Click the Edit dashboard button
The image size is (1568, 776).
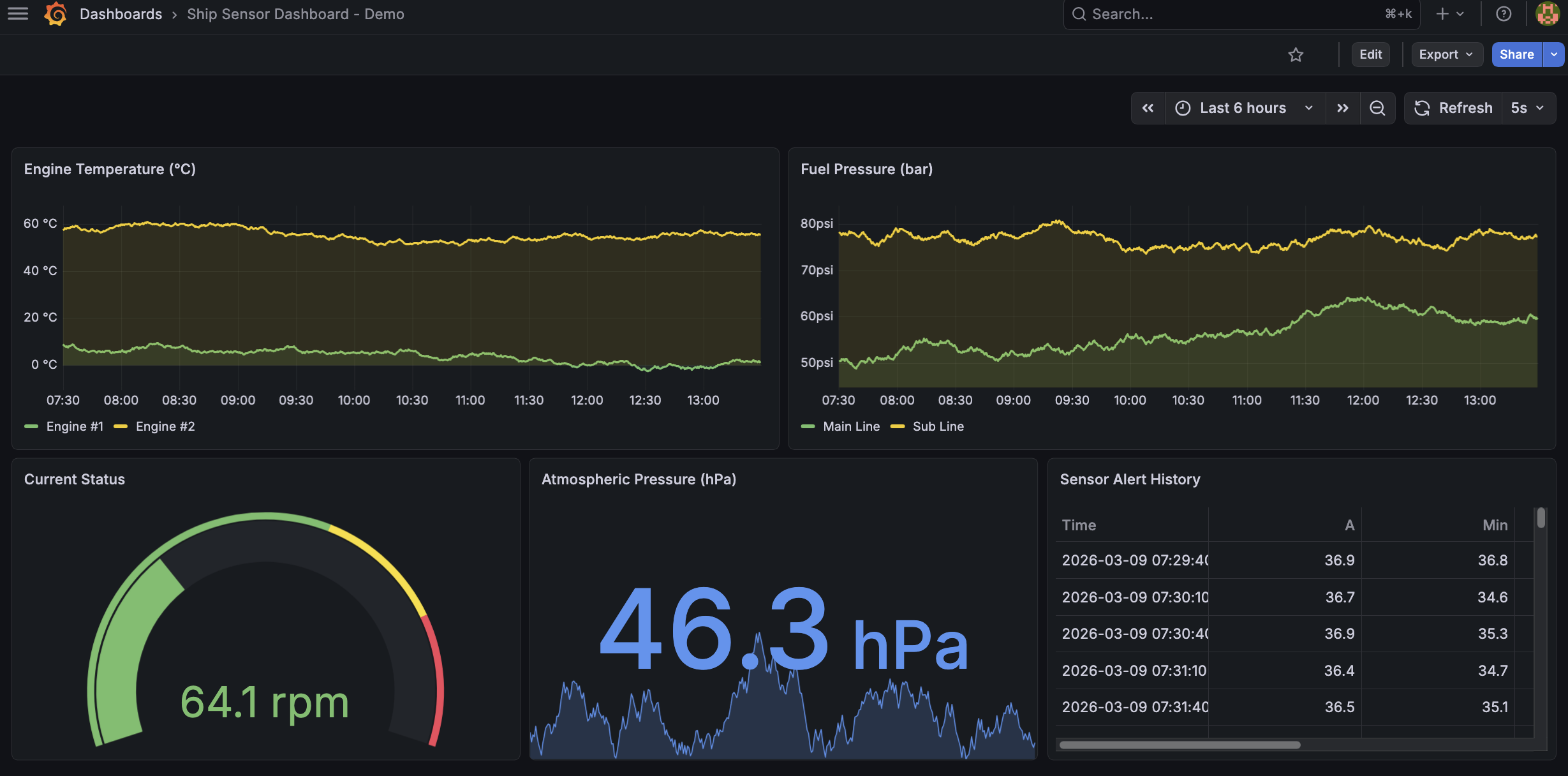click(x=1370, y=55)
